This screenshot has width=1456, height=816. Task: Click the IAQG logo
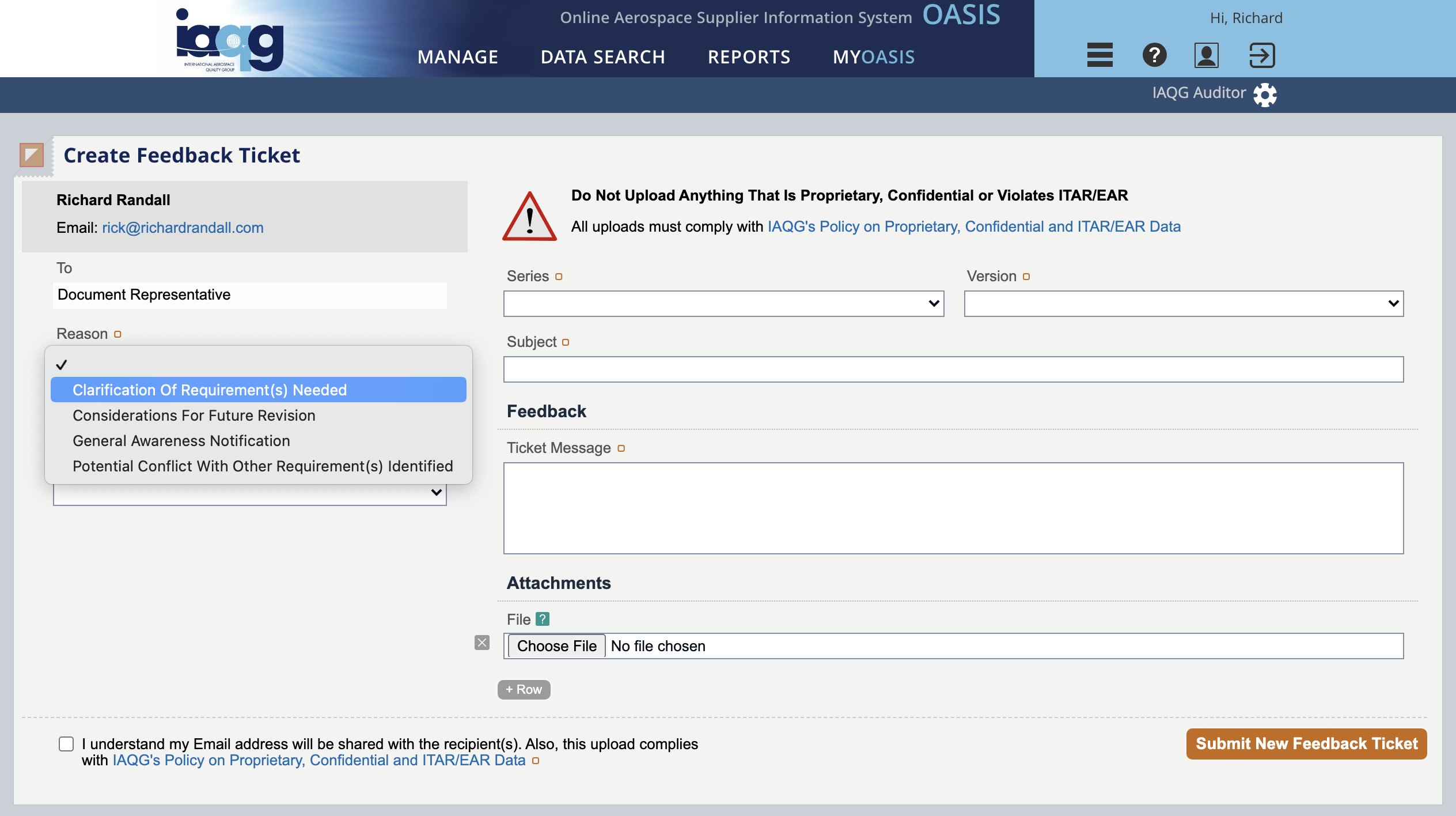[229, 40]
